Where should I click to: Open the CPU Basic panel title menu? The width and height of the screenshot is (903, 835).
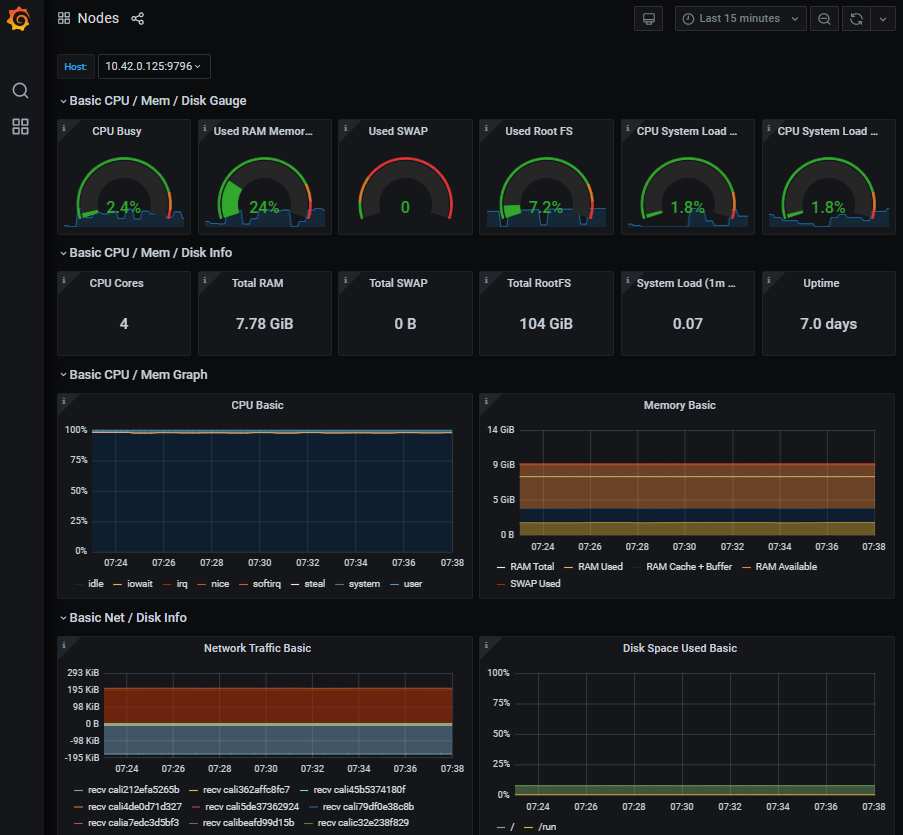tap(257, 405)
